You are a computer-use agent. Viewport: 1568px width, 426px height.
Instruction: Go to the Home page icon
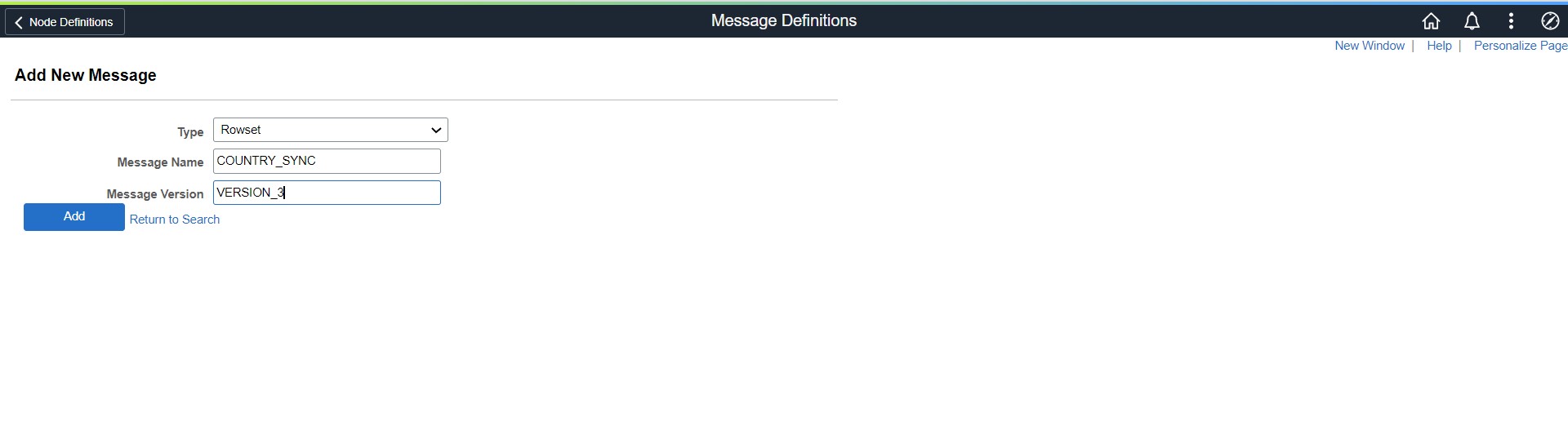[x=1431, y=21]
